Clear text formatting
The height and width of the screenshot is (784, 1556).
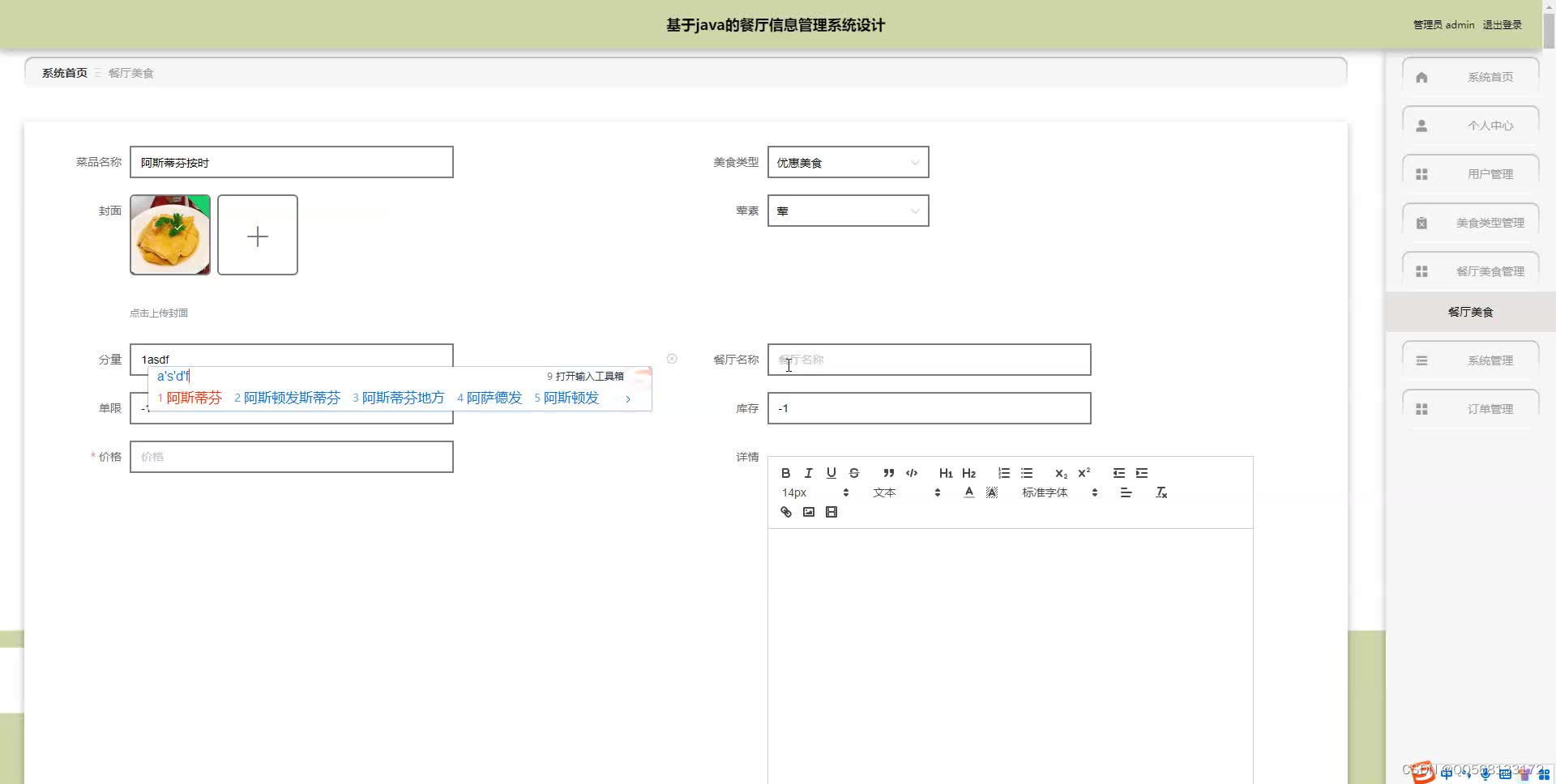(x=1161, y=492)
